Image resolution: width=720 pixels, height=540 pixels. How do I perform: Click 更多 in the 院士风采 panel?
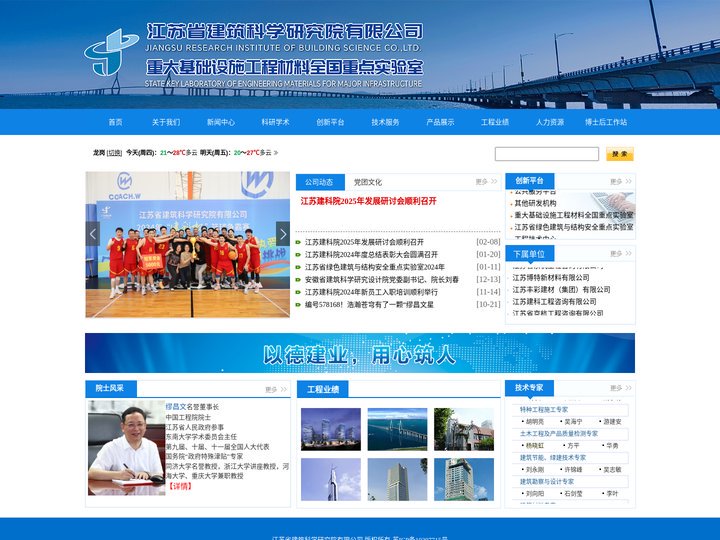(276, 389)
